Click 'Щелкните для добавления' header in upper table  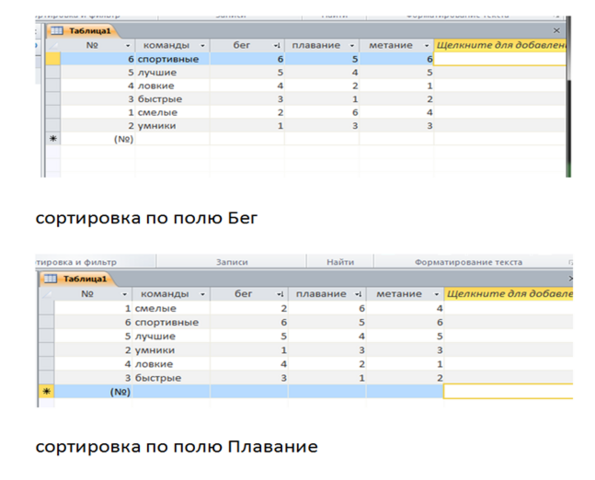tap(500, 46)
